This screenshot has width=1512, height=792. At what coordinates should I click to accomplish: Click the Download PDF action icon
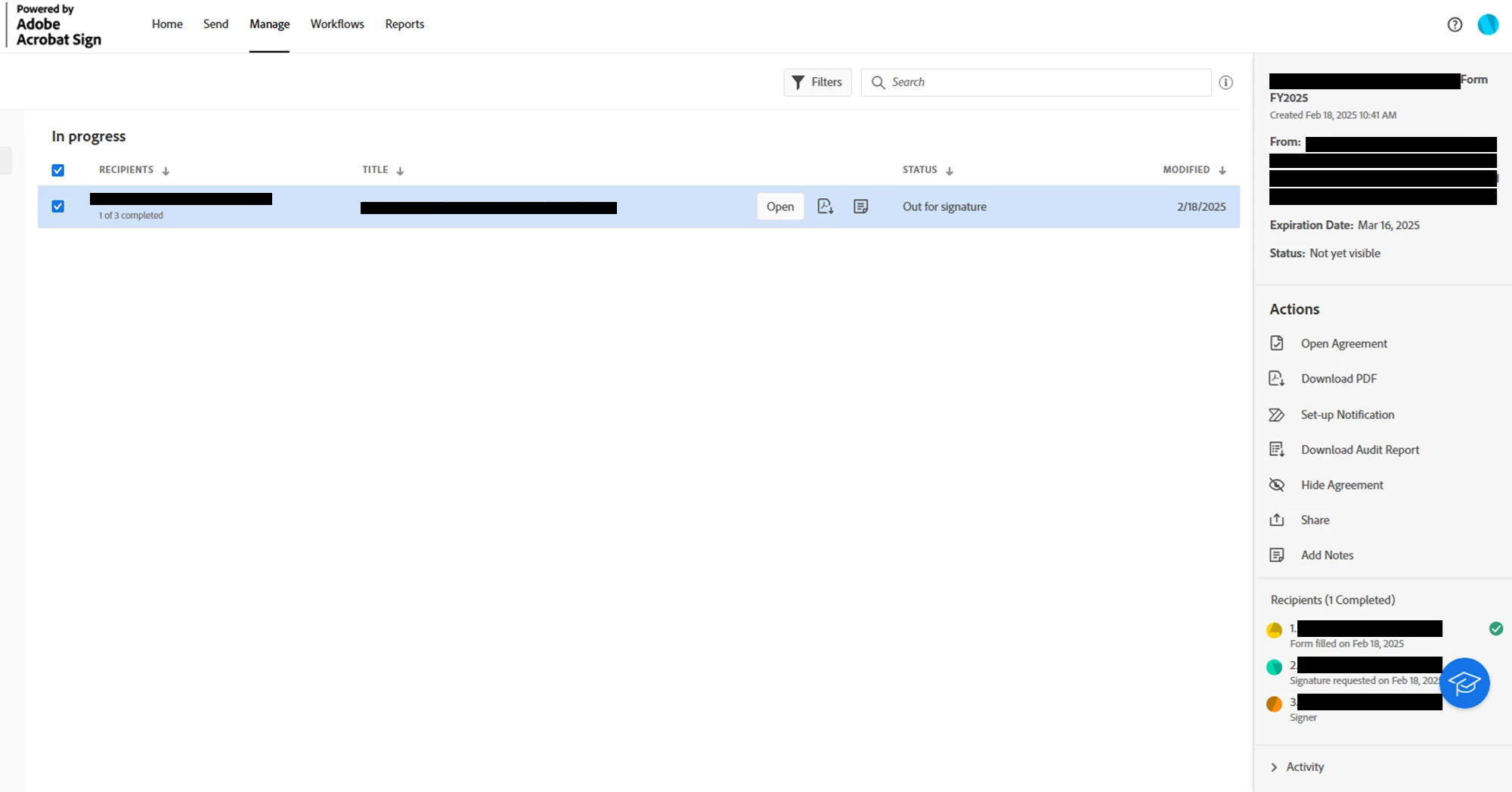click(1277, 378)
